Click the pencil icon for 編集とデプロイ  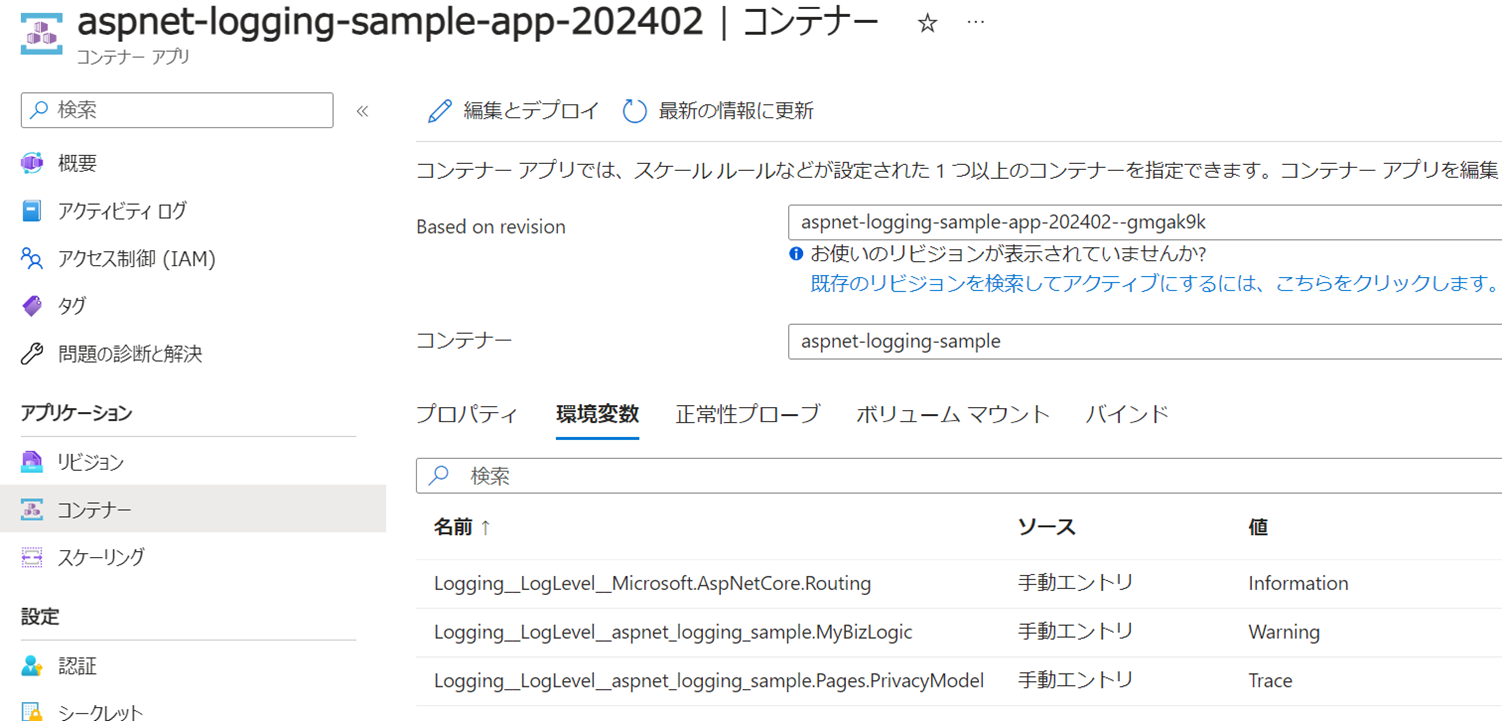click(x=440, y=111)
